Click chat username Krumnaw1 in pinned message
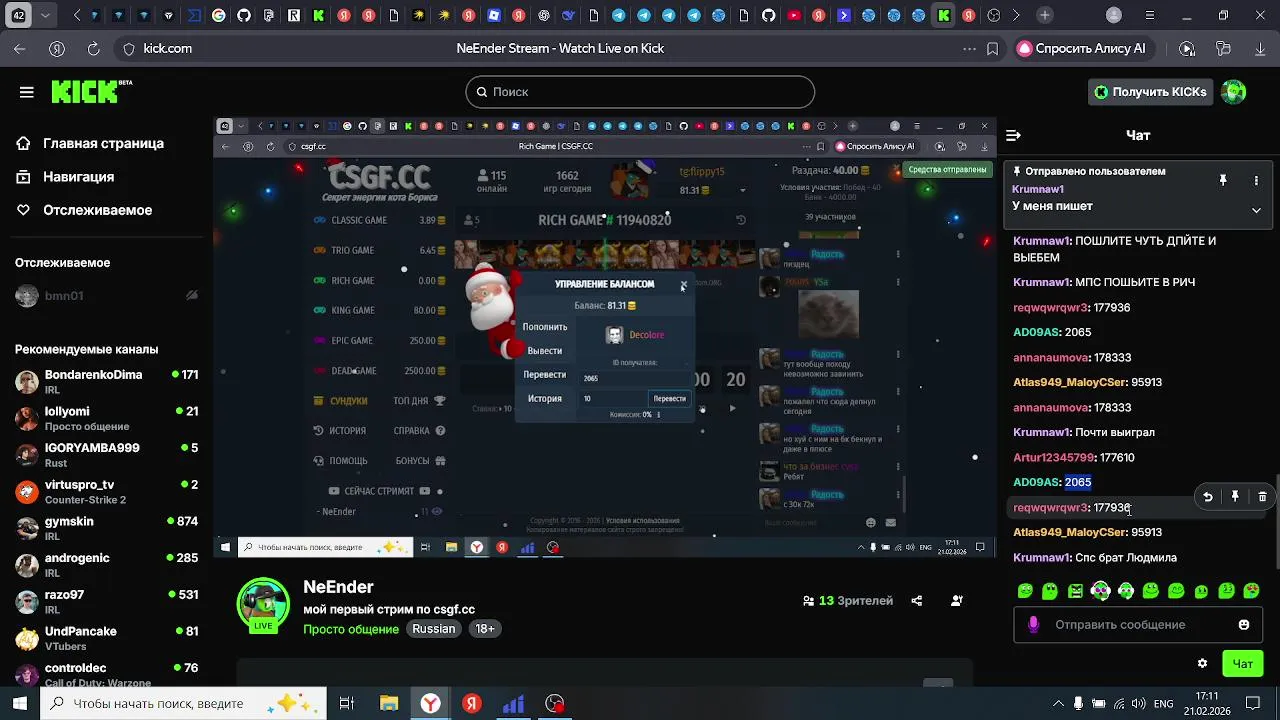 [x=1037, y=189]
